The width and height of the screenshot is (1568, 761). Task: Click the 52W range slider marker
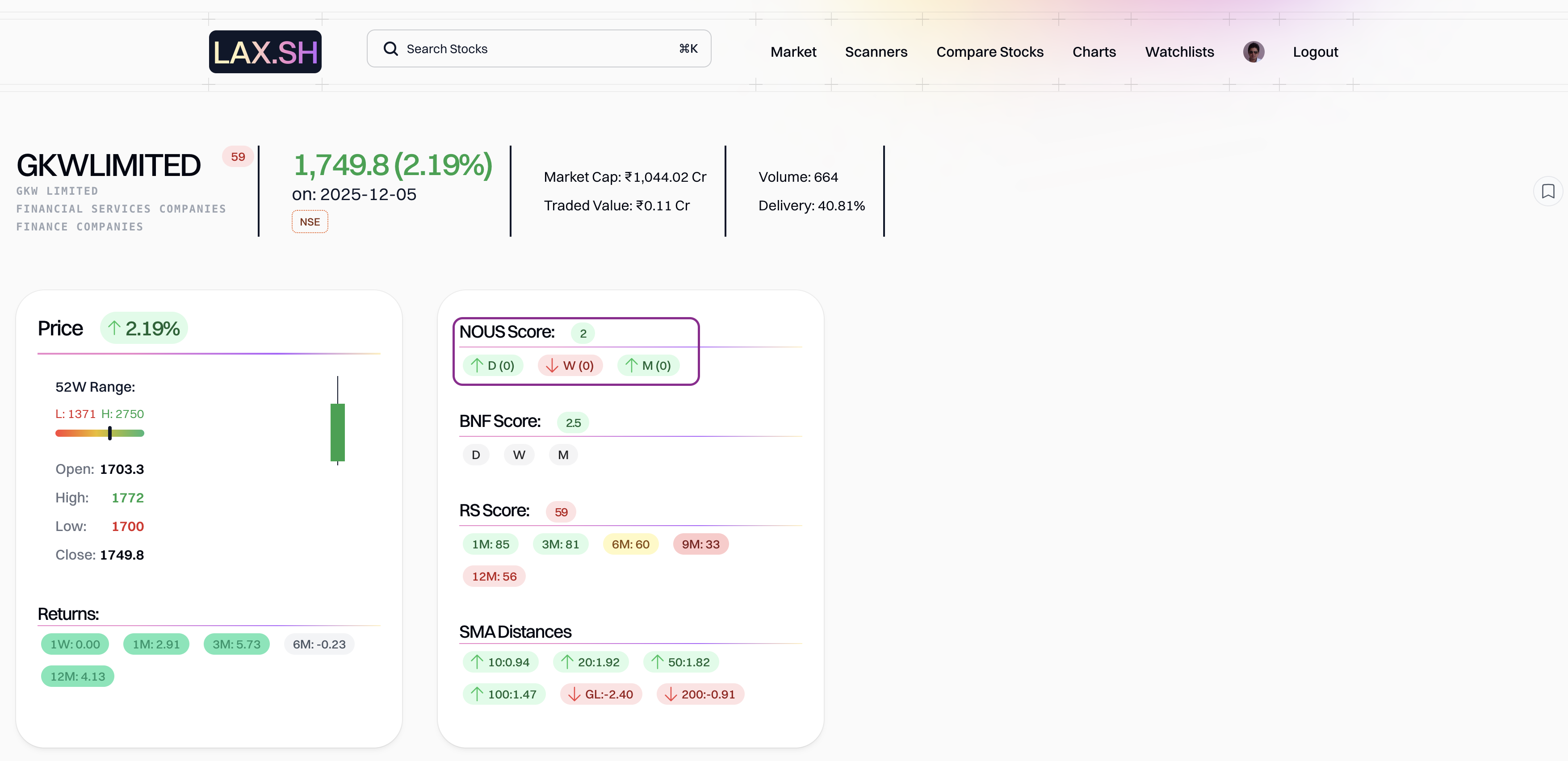click(x=109, y=433)
